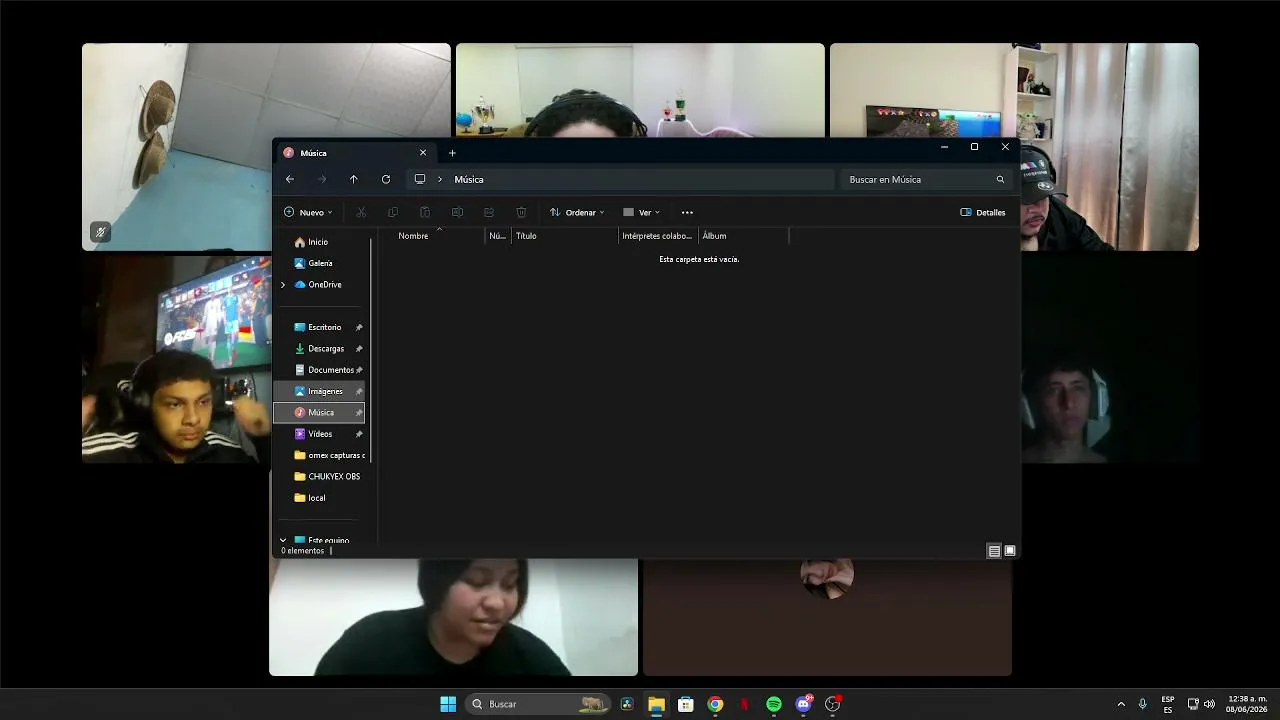
Task: Close the Música tab
Action: click(423, 153)
